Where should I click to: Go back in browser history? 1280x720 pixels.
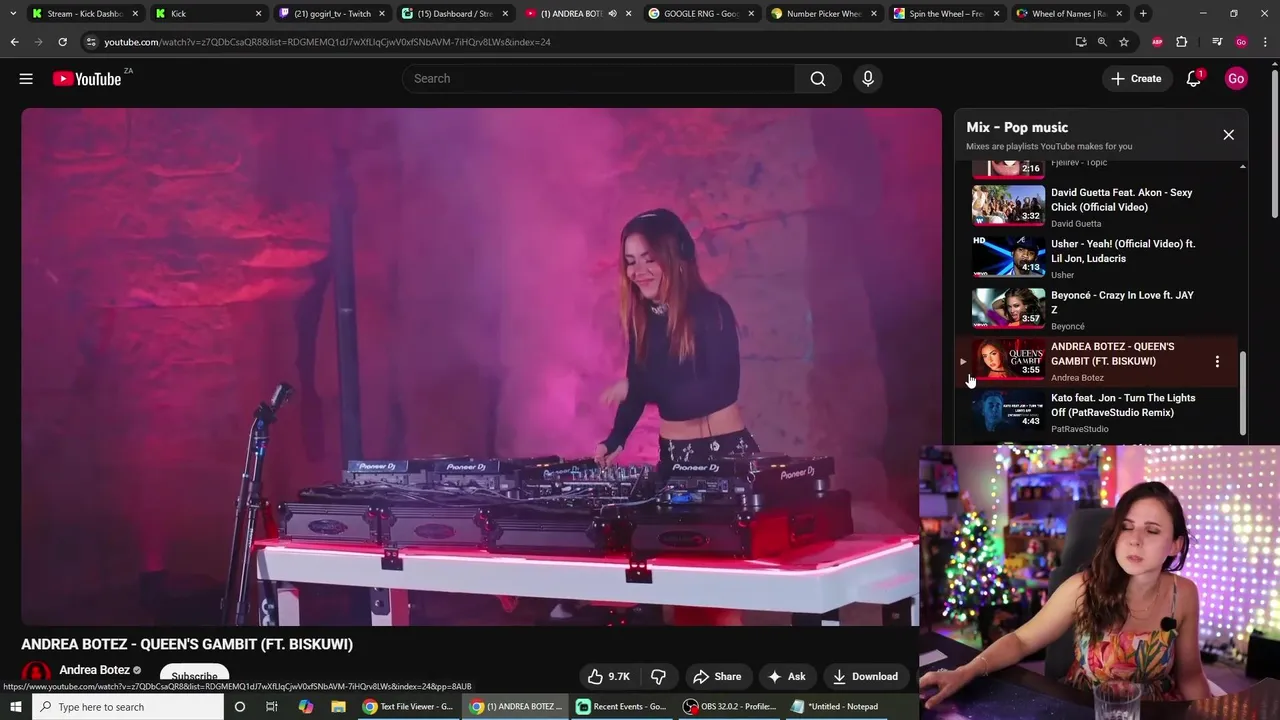pos(14,42)
